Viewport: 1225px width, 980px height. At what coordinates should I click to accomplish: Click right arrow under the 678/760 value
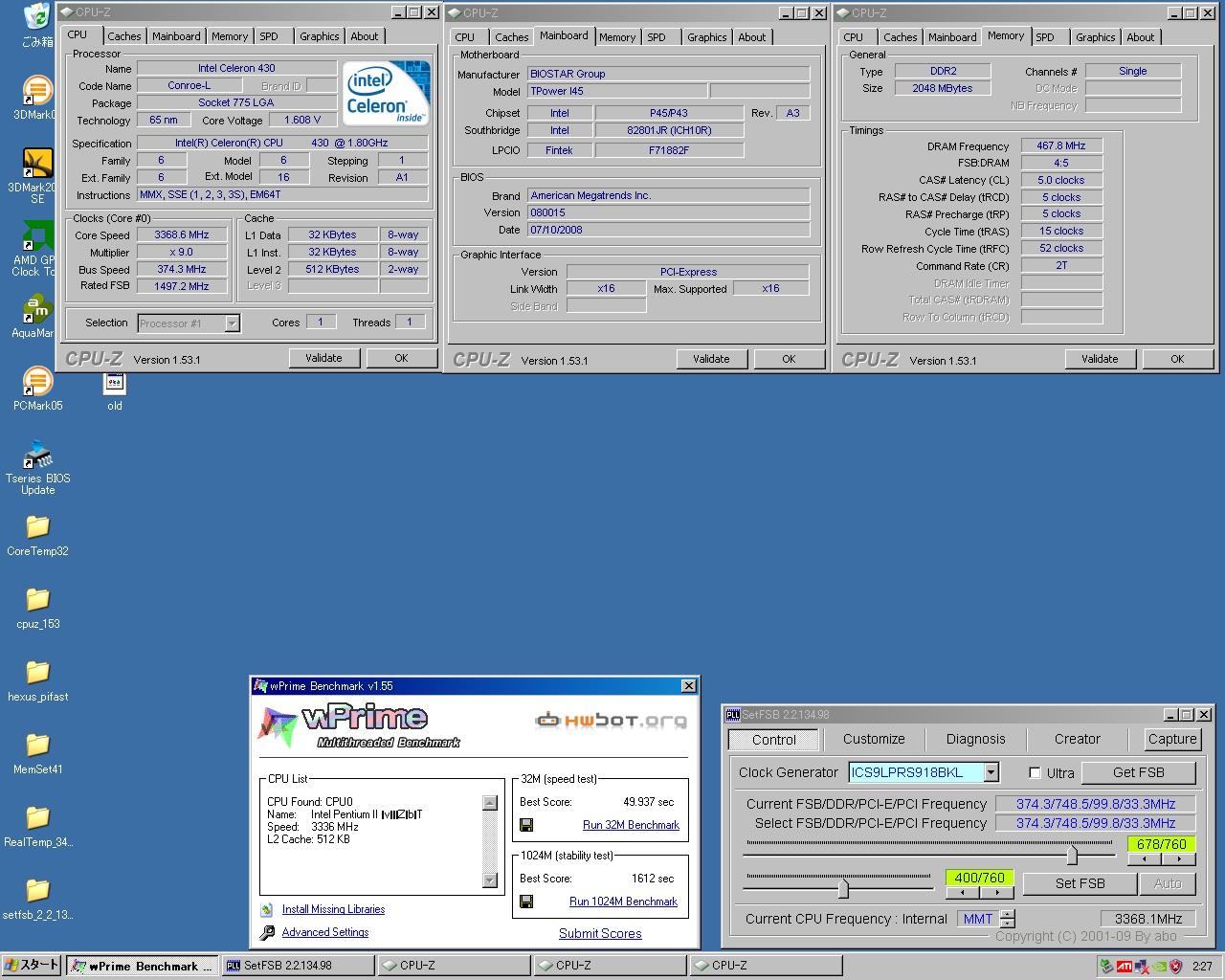click(x=1178, y=859)
